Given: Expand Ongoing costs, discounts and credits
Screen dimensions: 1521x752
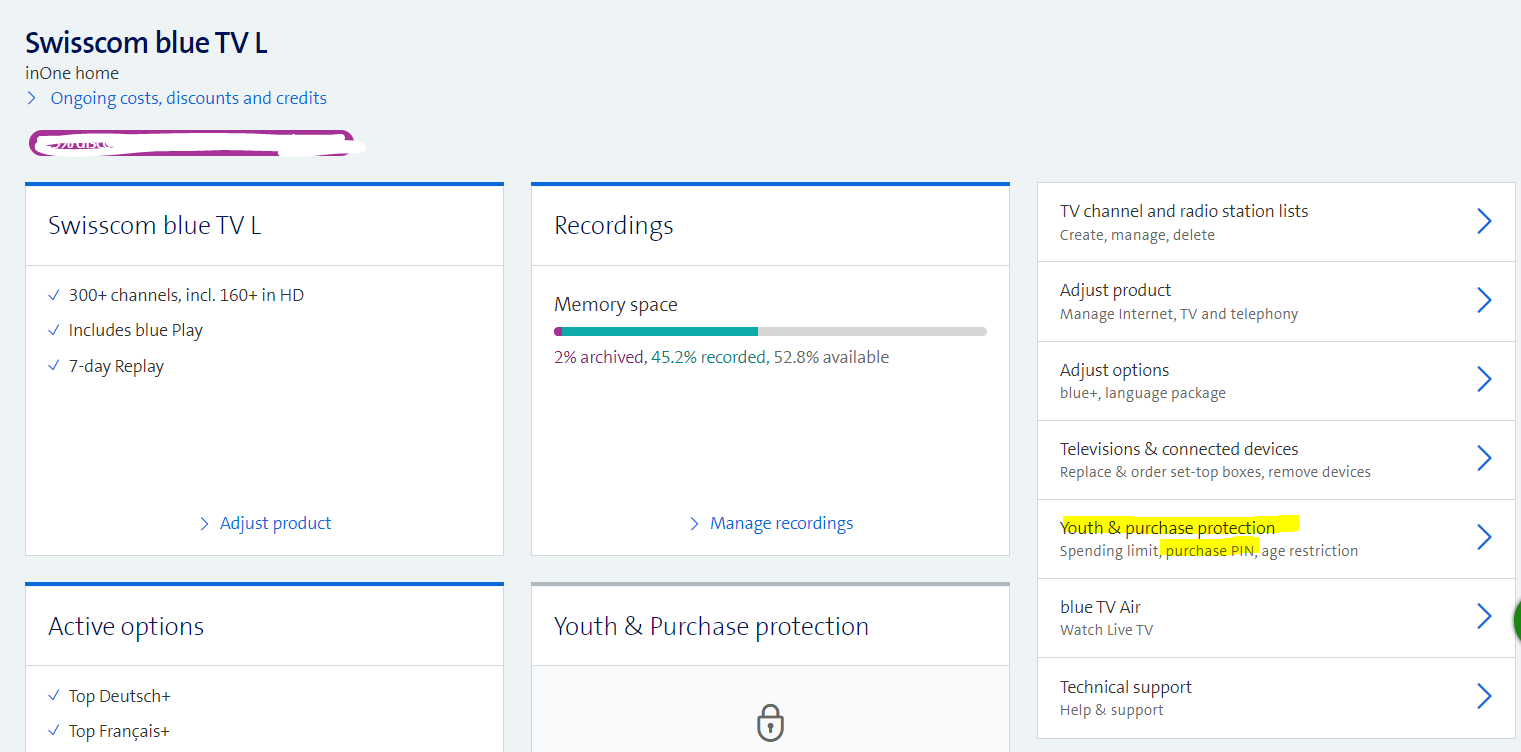Looking at the screenshot, I should [x=188, y=98].
